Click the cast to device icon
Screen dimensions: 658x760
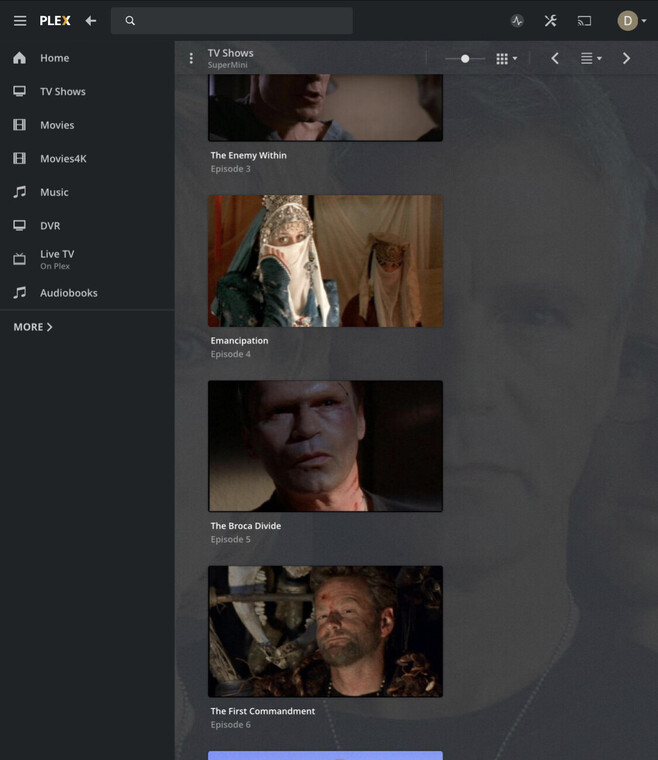pyautogui.click(x=584, y=21)
